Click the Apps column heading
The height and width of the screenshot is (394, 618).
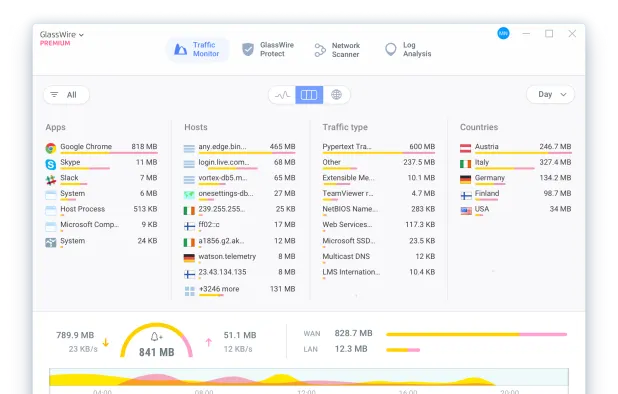coord(56,127)
